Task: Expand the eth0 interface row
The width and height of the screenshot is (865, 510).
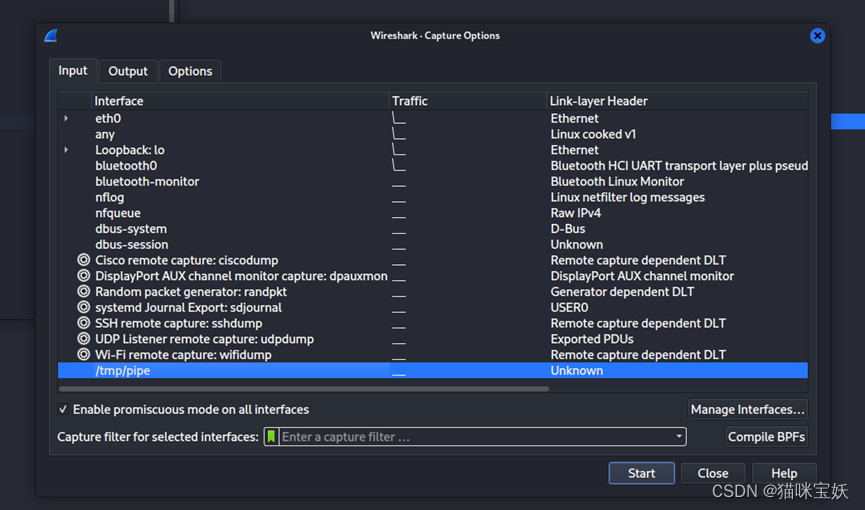Action: [66, 118]
